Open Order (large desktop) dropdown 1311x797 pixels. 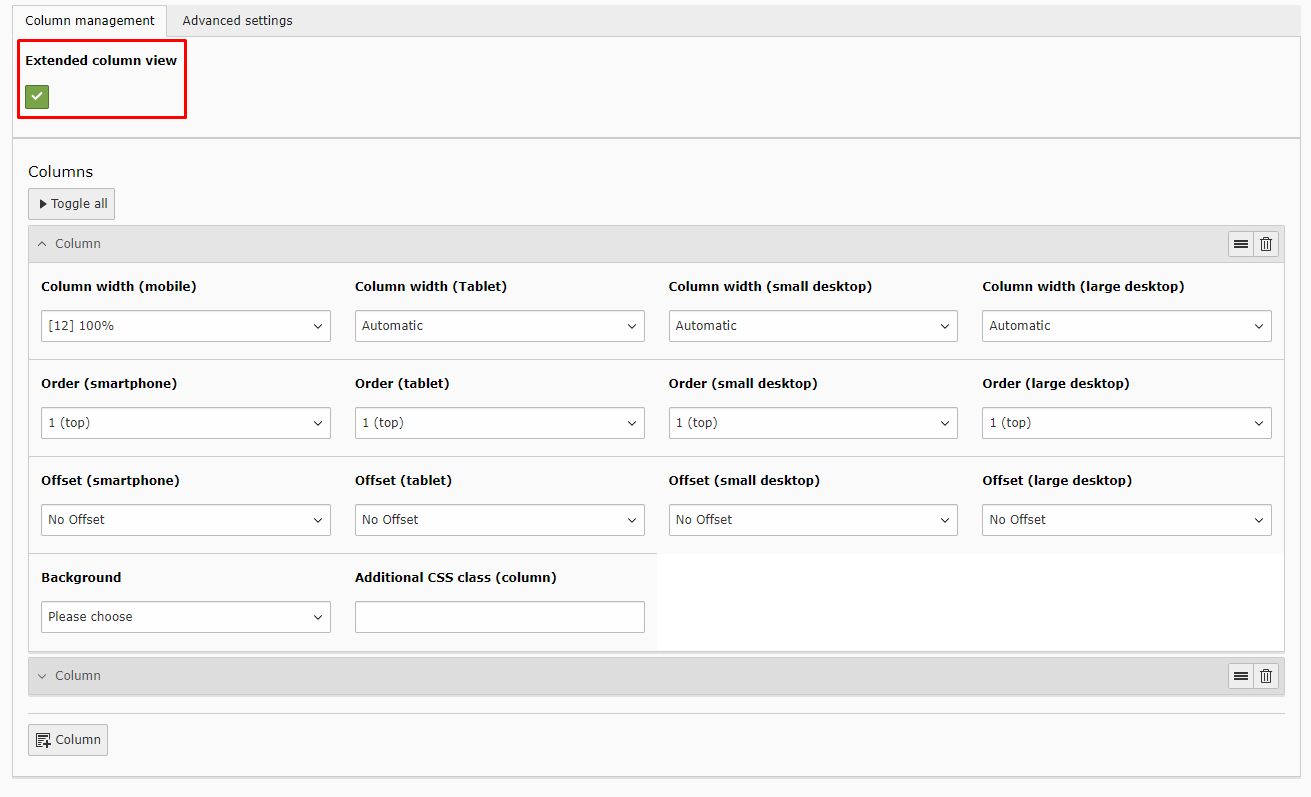1126,423
